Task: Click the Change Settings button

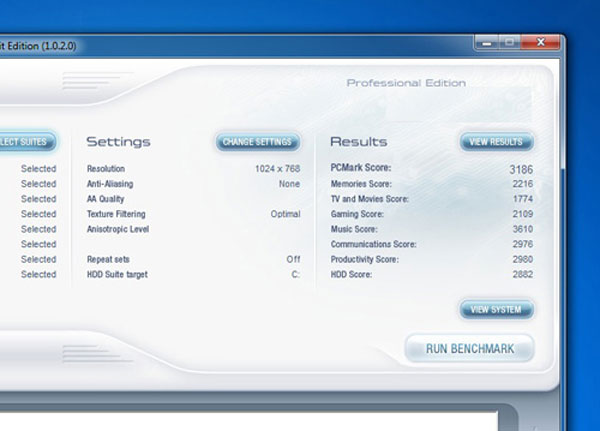Action: [258, 142]
